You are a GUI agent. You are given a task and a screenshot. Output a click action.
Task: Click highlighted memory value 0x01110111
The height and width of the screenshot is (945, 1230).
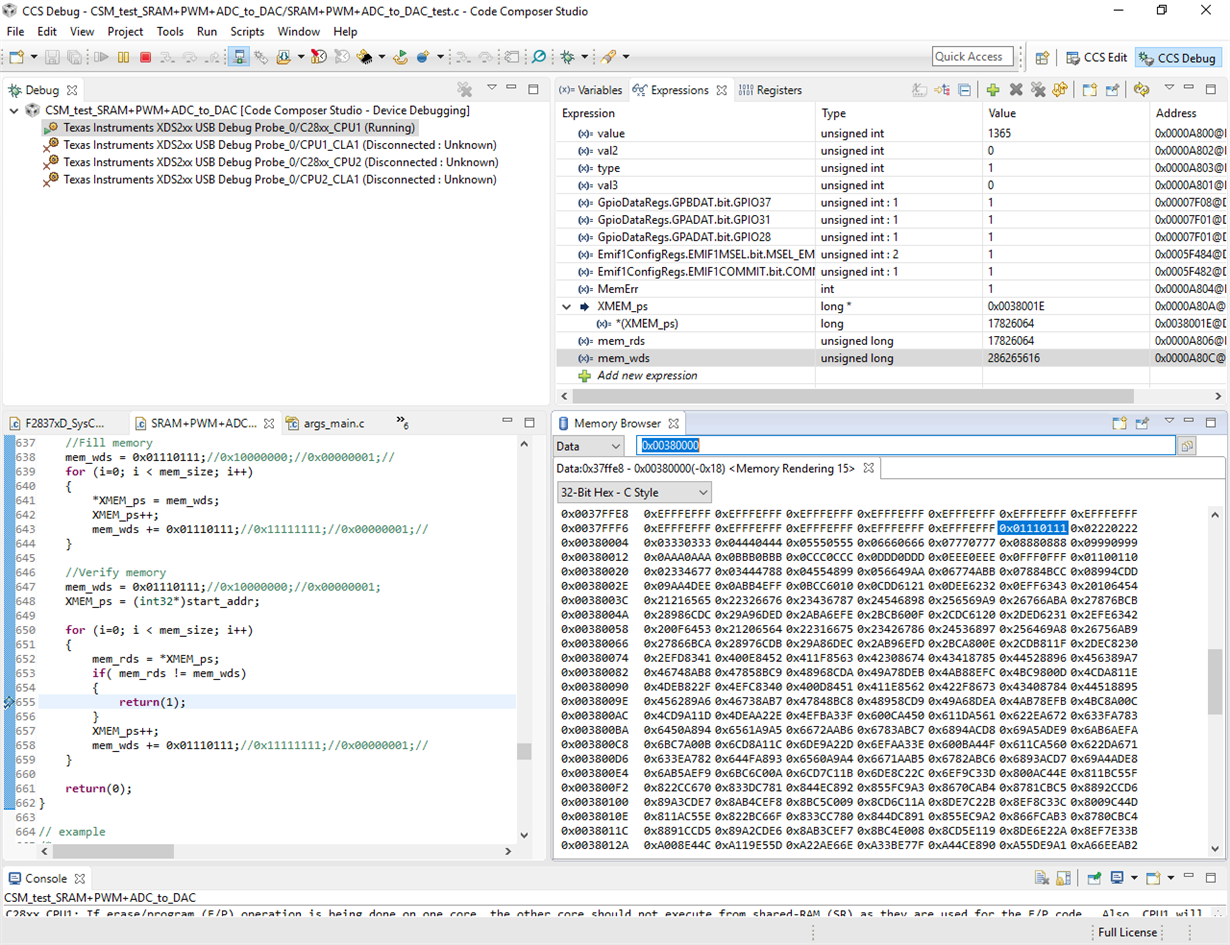(x=1033, y=528)
